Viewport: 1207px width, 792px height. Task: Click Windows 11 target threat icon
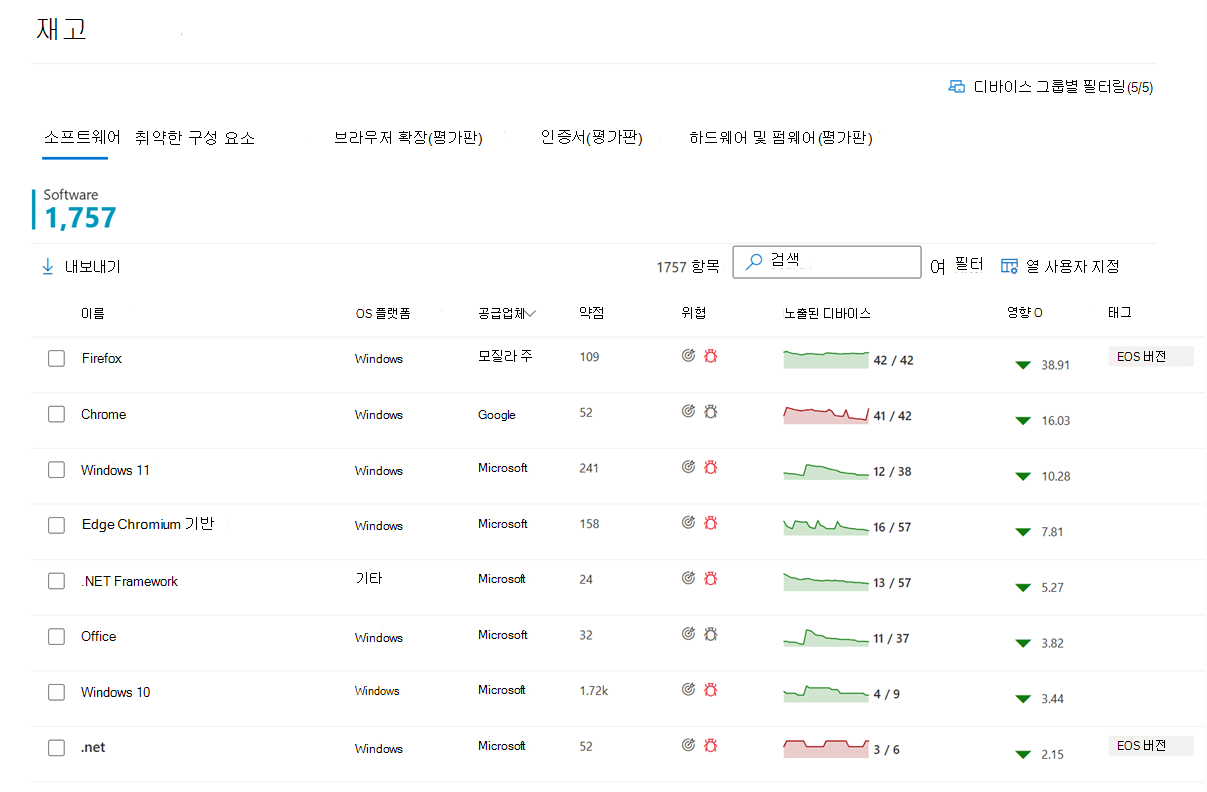click(688, 466)
